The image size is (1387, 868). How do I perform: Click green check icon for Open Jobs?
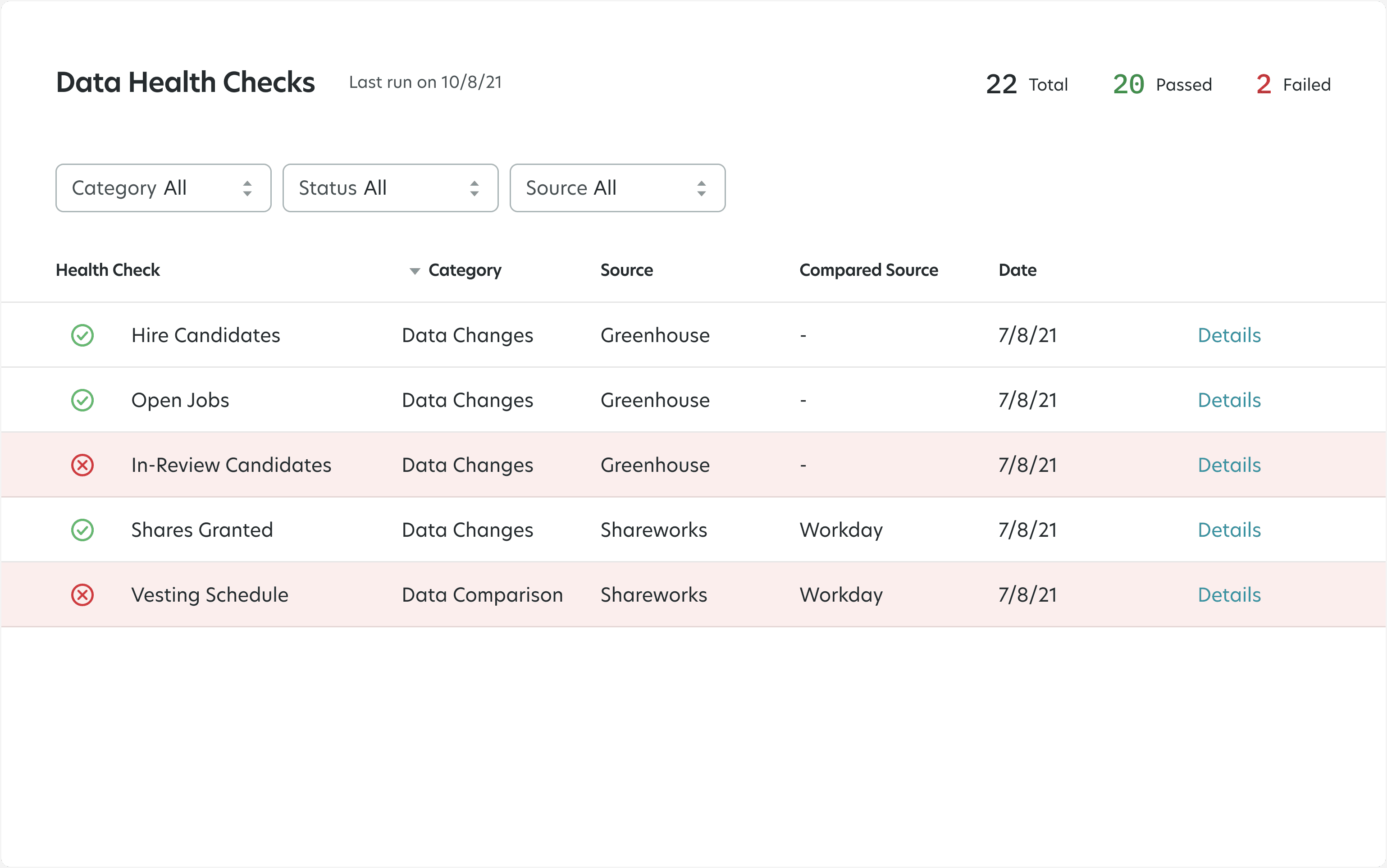point(82,400)
